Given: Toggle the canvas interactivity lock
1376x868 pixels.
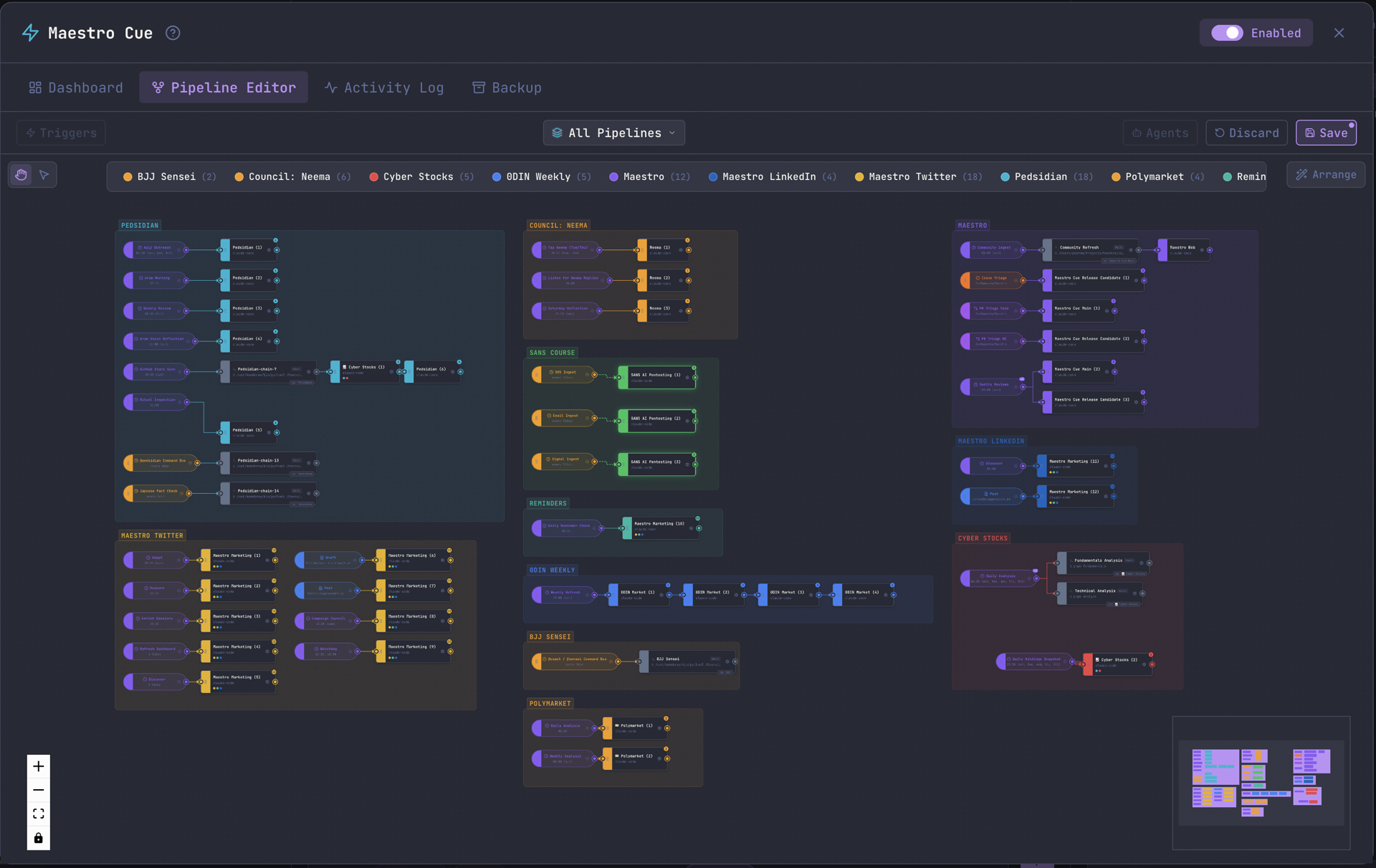Looking at the screenshot, I should click(39, 838).
